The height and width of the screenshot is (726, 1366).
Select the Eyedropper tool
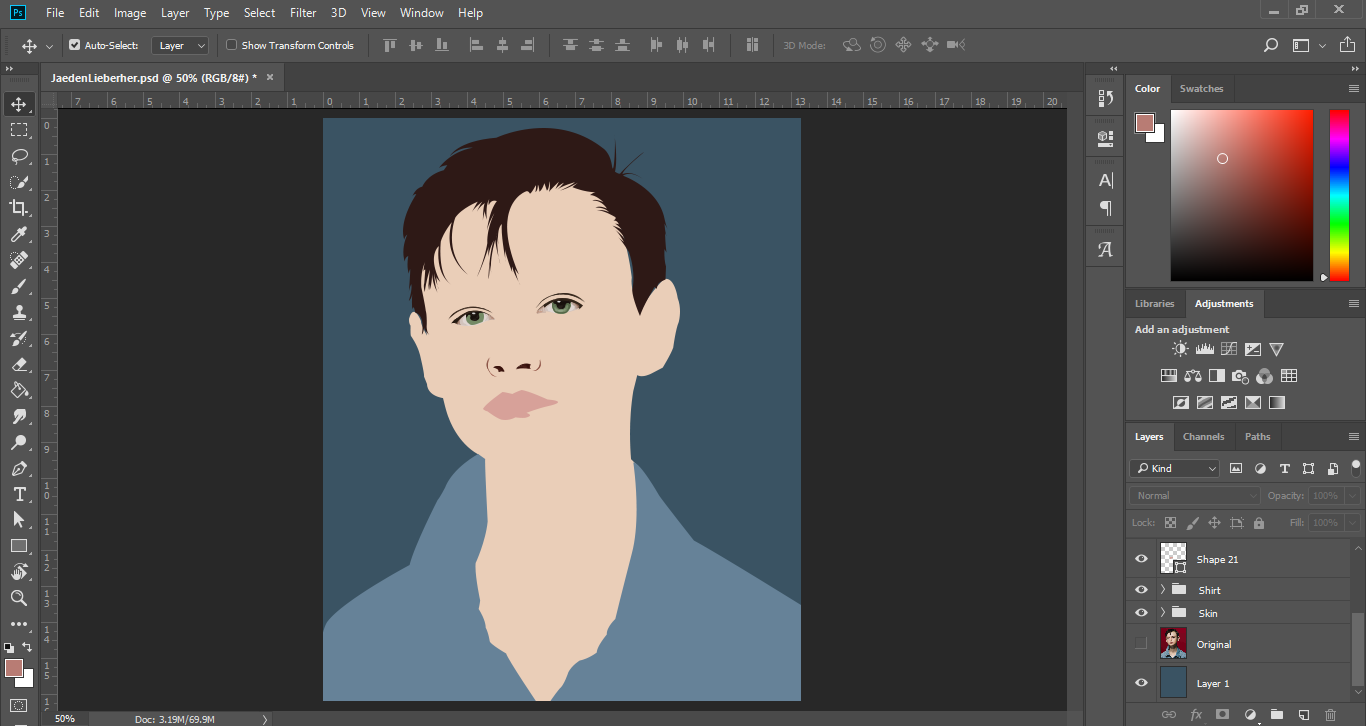click(x=19, y=234)
